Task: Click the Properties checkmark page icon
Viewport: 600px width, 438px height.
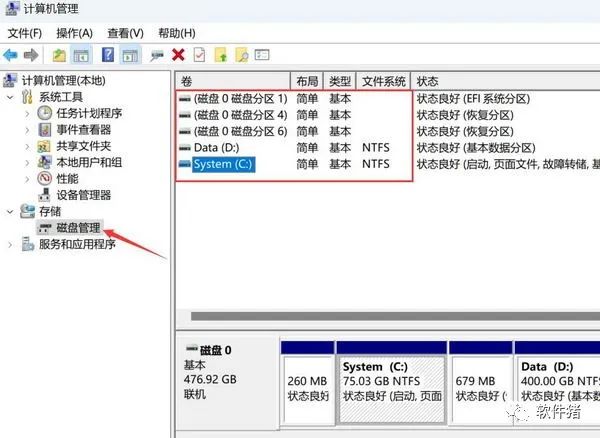Action: click(x=199, y=55)
